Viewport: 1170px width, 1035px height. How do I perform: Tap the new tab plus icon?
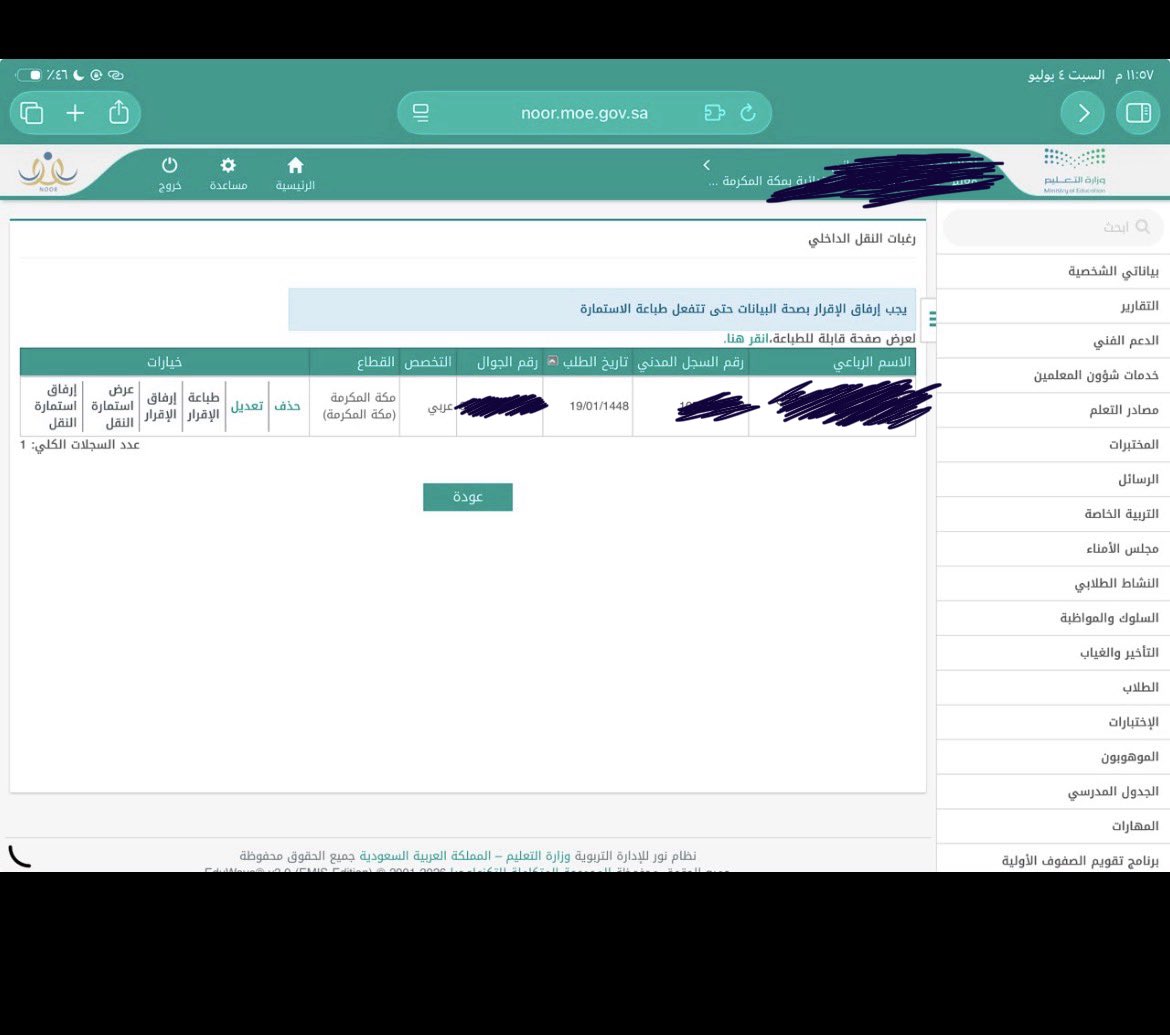tap(75, 113)
